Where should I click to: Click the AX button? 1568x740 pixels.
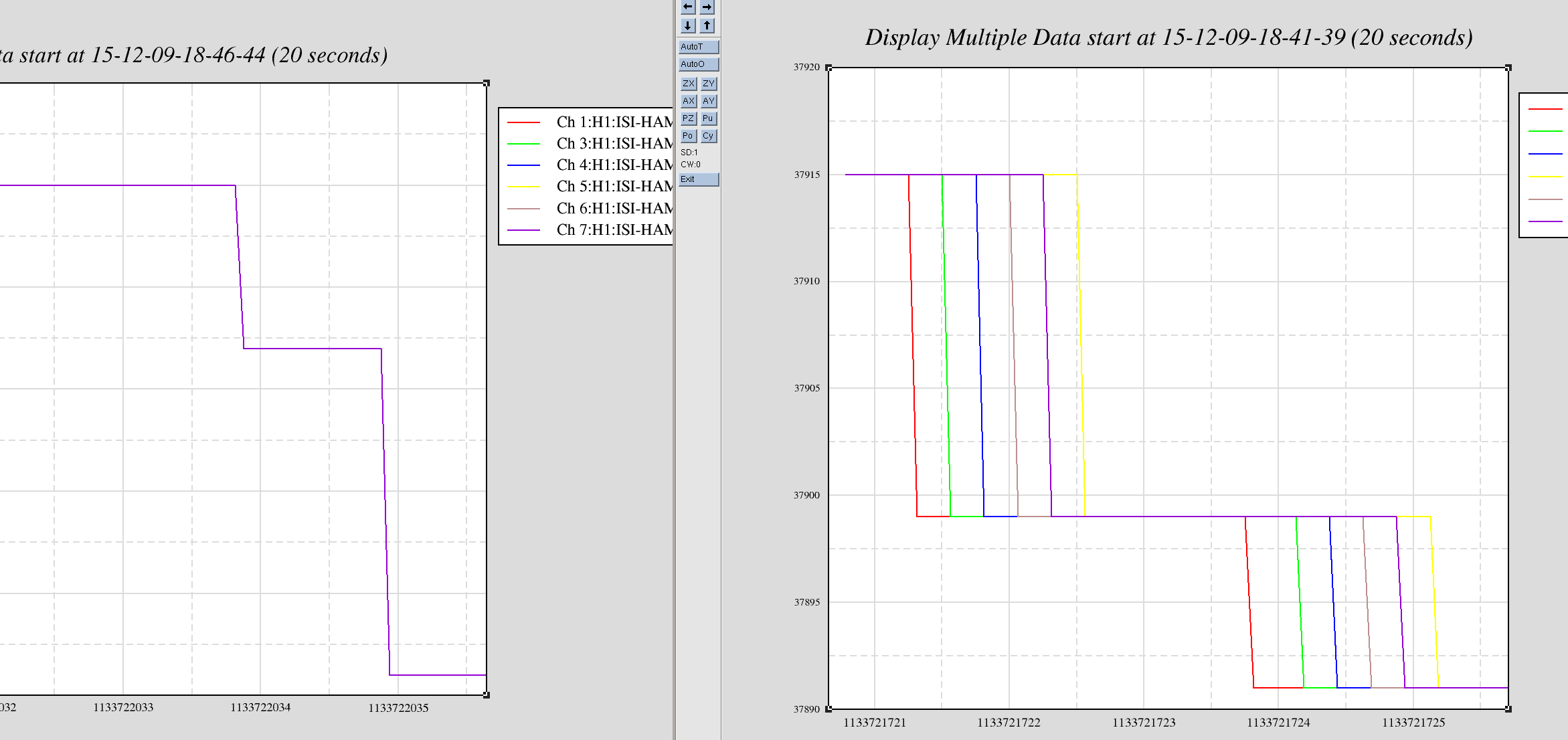click(689, 101)
